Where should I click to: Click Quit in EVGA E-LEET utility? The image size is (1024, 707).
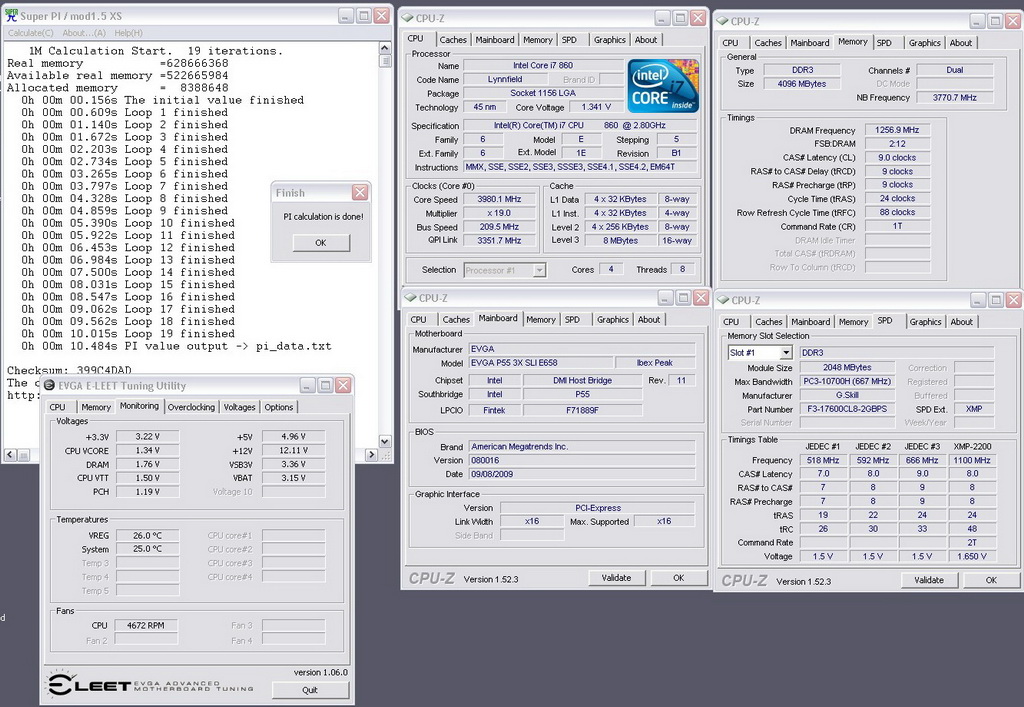(x=310, y=690)
